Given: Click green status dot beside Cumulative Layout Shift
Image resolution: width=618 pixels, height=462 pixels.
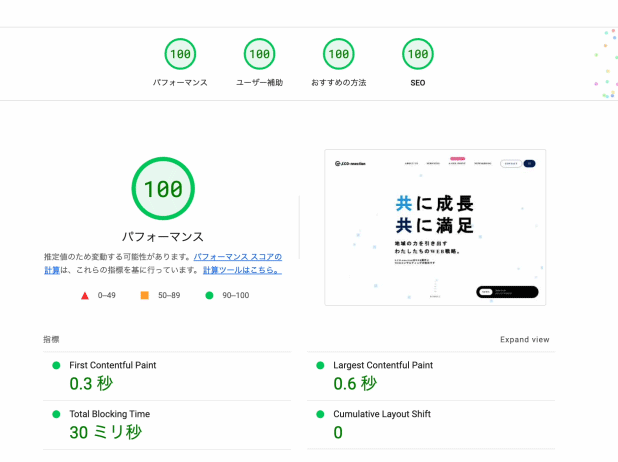Looking at the screenshot, I should tap(320, 414).
